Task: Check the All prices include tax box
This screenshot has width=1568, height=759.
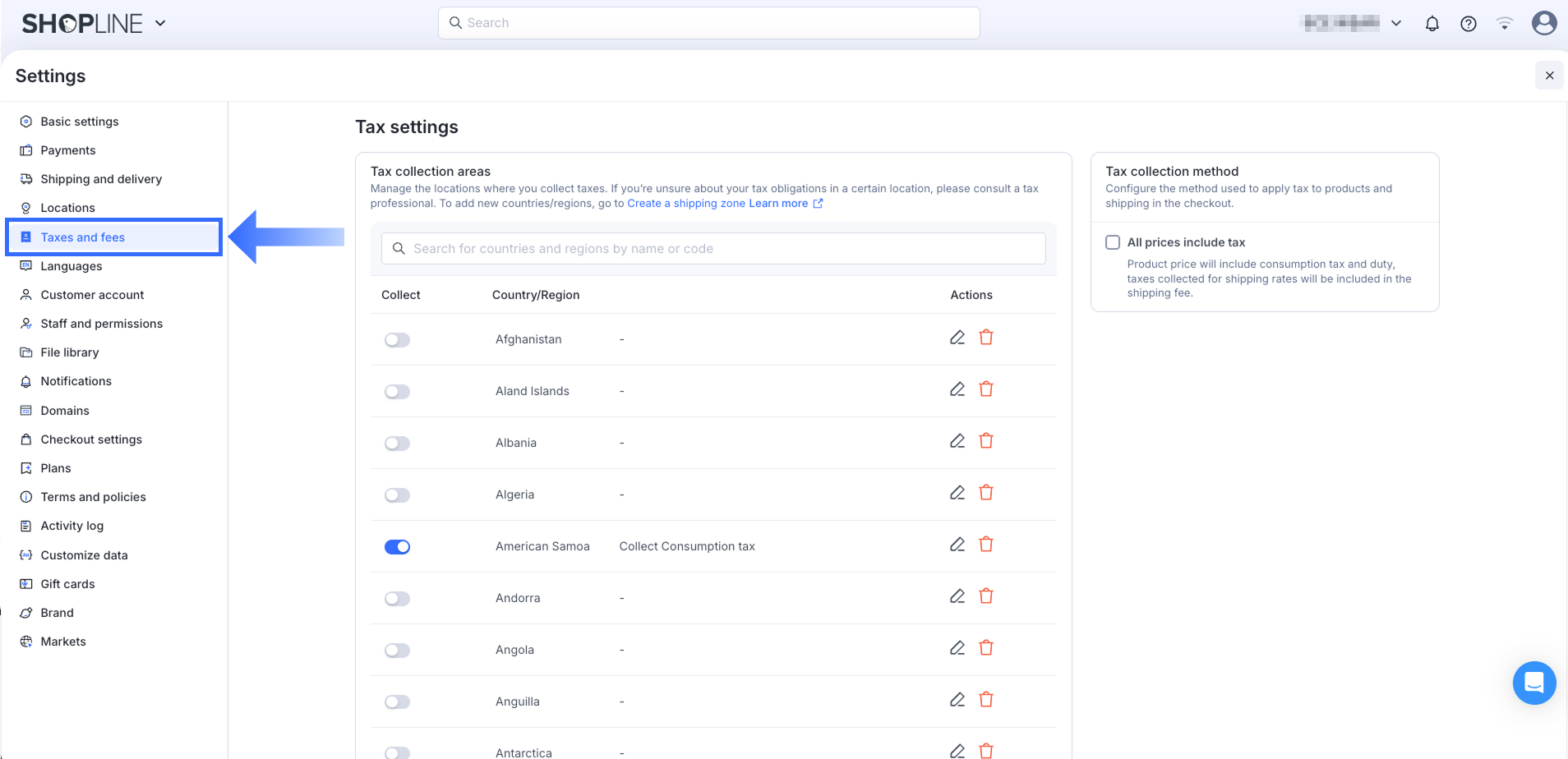Action: (1113, 242)
